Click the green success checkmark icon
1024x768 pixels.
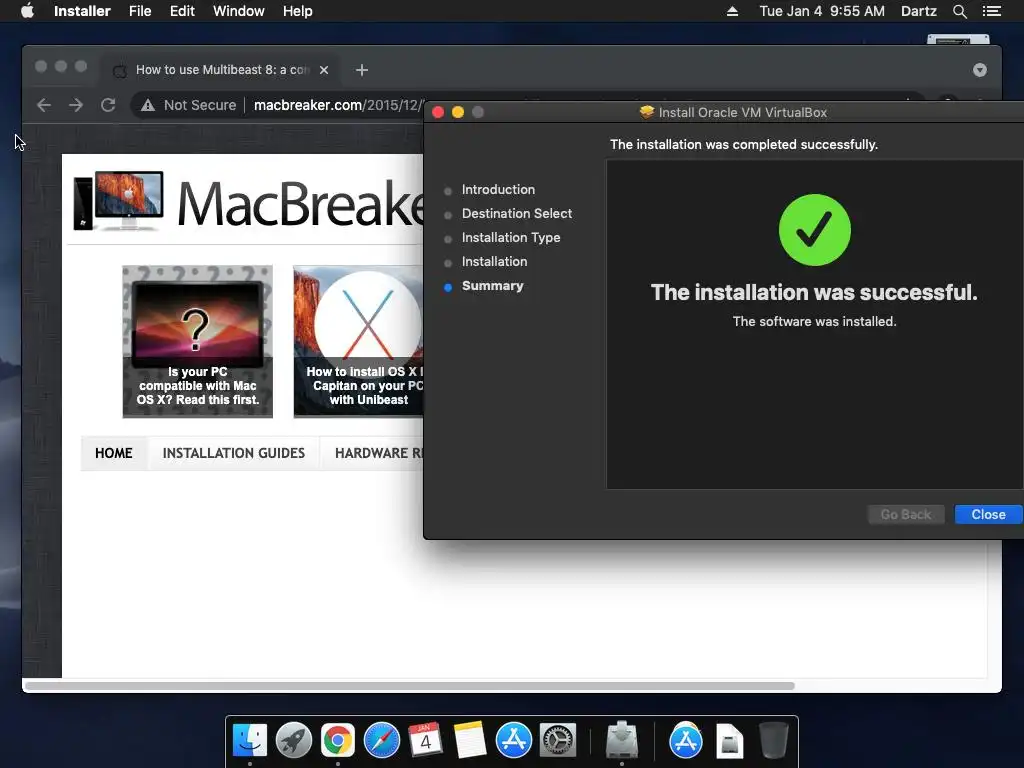coord(814,230)
